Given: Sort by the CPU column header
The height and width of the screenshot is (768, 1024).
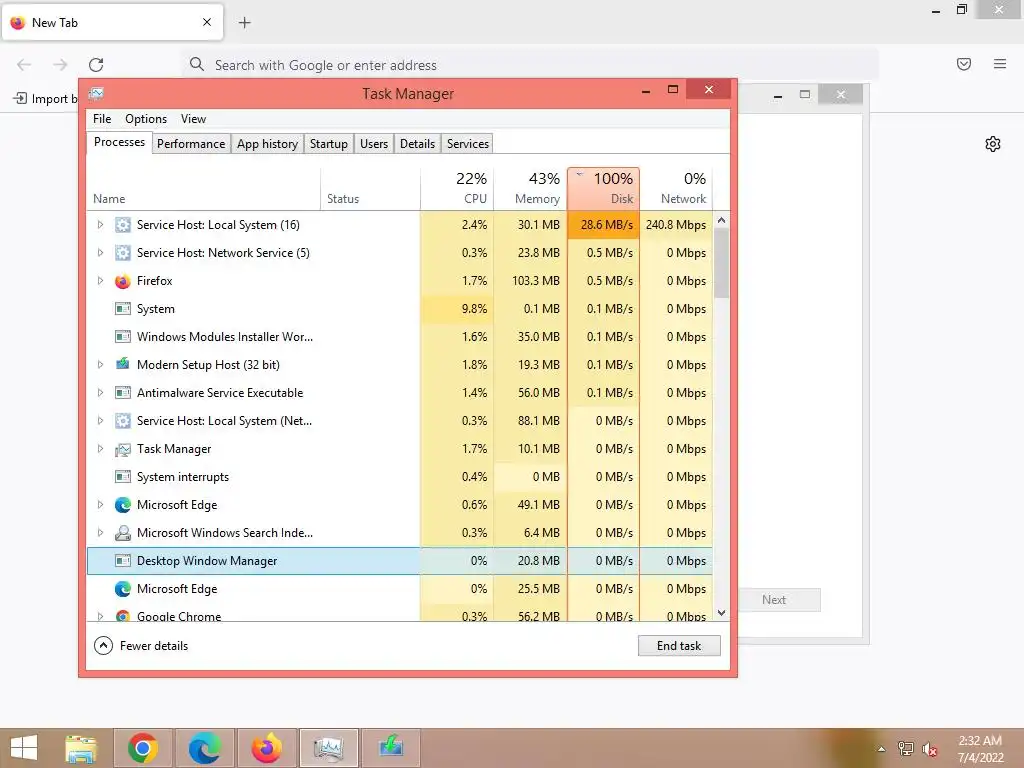Looking at the screenshot, I should 456,188.
